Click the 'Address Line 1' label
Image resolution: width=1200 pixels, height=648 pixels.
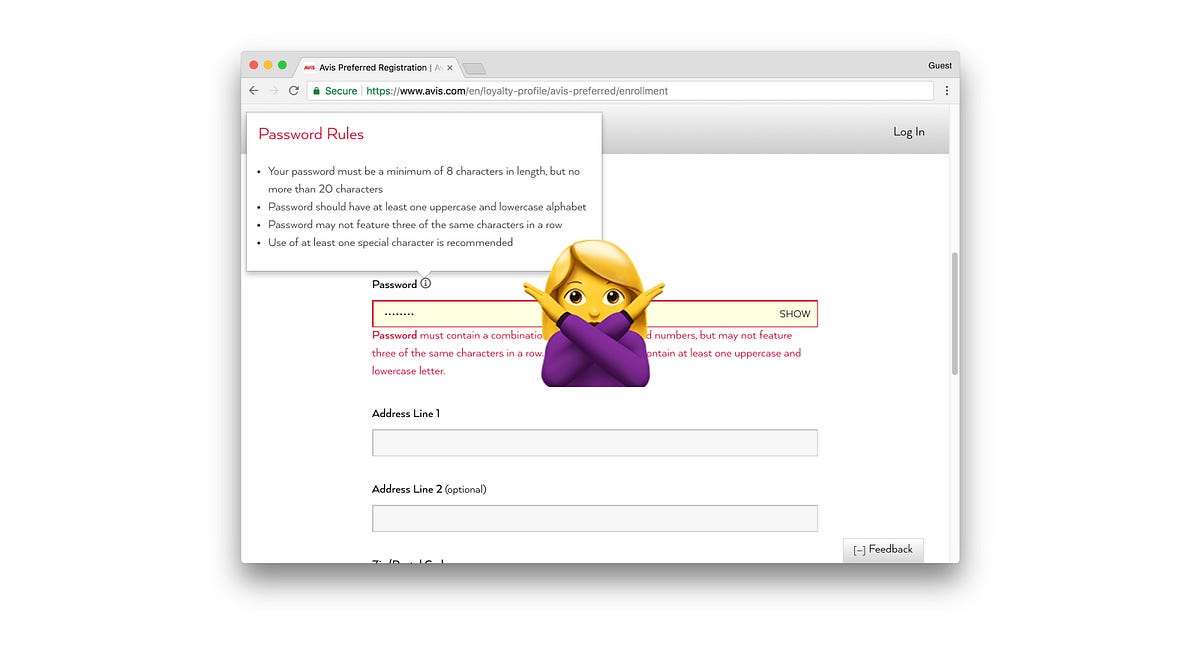pos(406,414)
